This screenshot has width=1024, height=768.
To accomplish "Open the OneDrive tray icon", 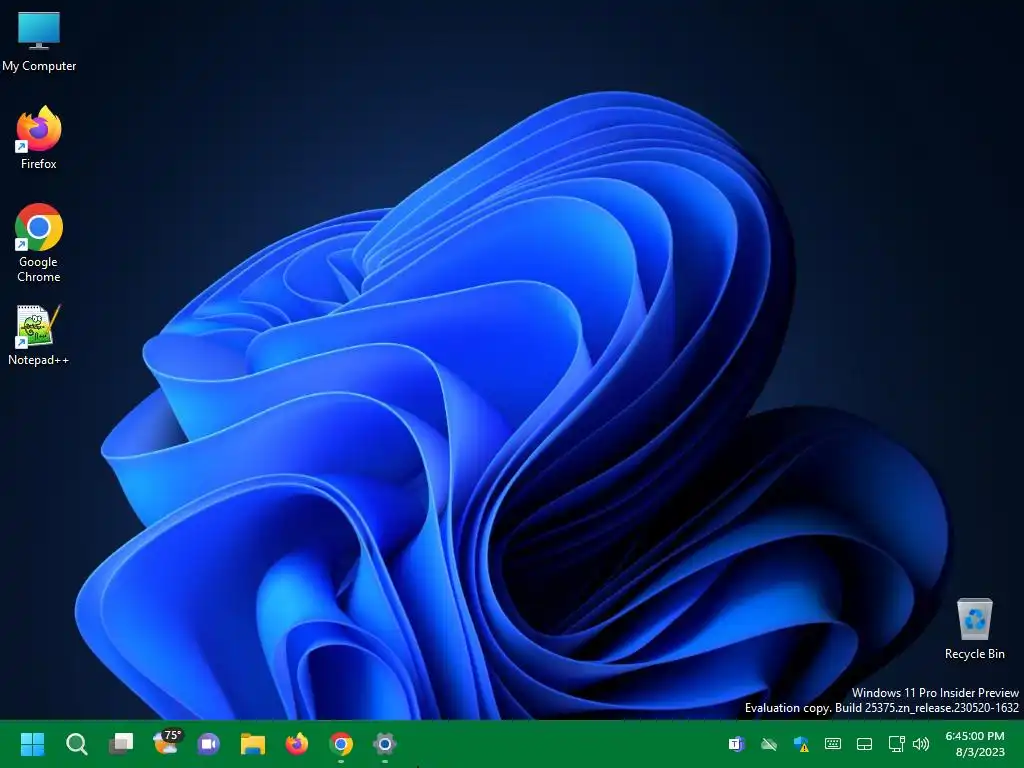I will coord(769,744).
